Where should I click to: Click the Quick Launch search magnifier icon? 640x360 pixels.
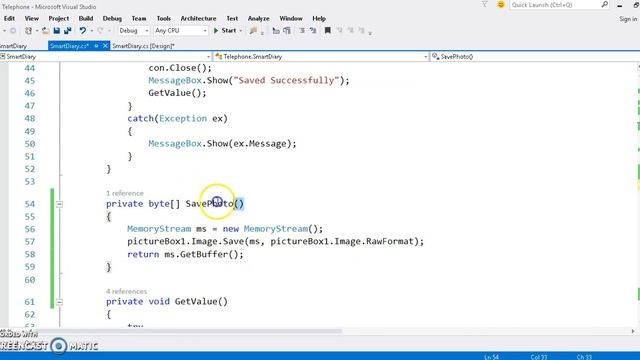604,4
